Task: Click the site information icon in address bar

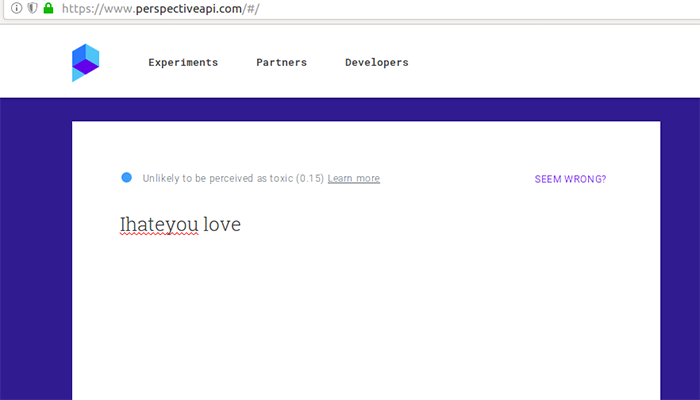Action: pos(16,8)
